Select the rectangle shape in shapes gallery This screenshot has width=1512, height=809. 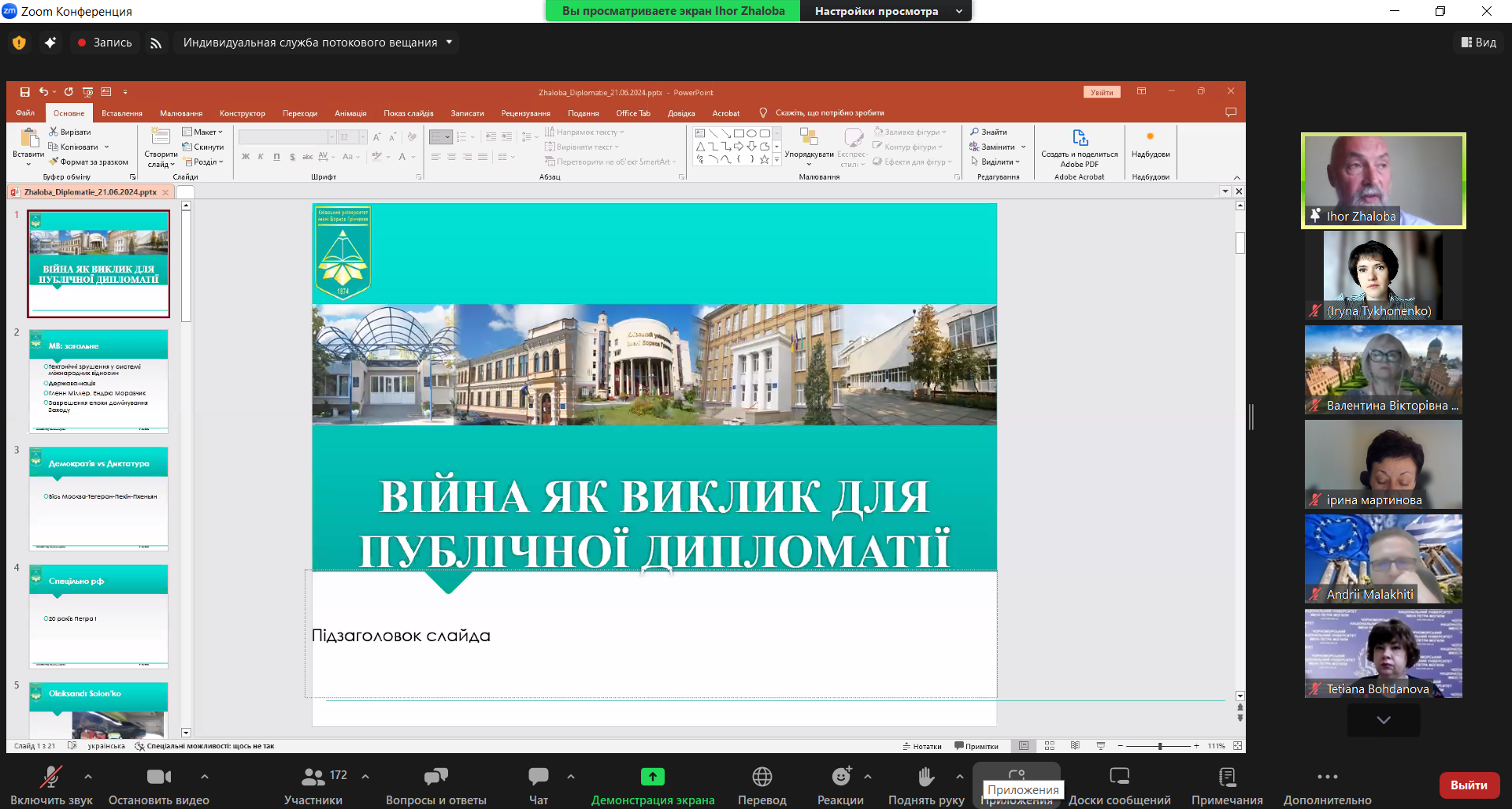coord(739,133)
